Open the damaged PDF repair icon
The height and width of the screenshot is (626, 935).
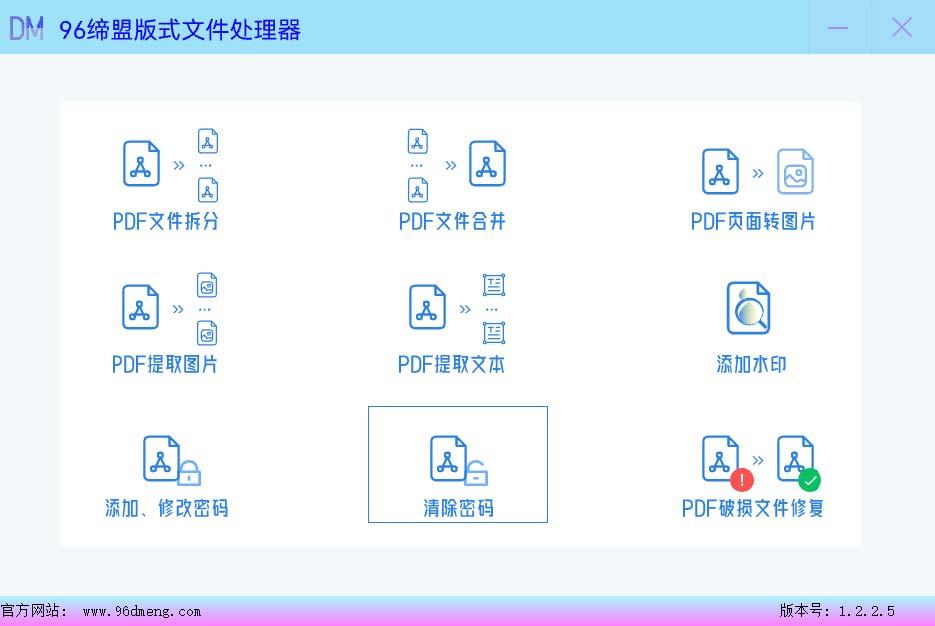coord(758,461)
